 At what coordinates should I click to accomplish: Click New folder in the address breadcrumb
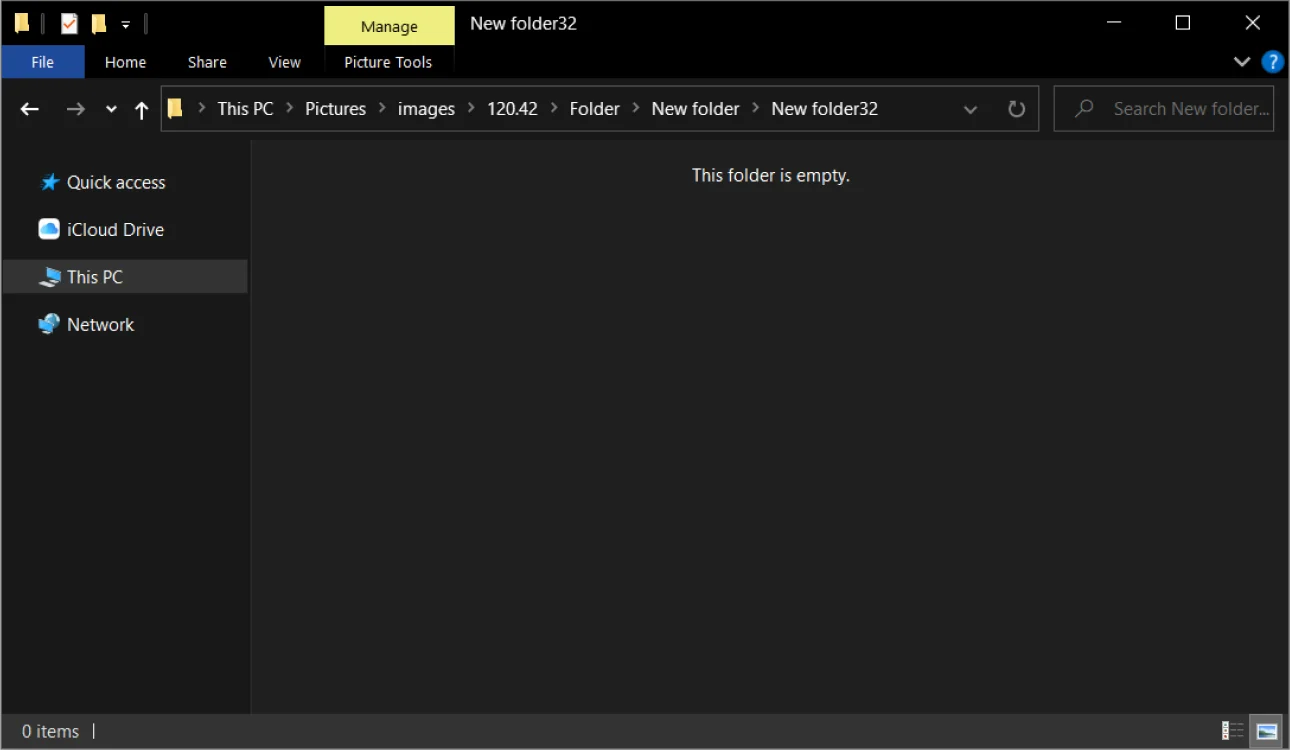(x=695, y=109)
